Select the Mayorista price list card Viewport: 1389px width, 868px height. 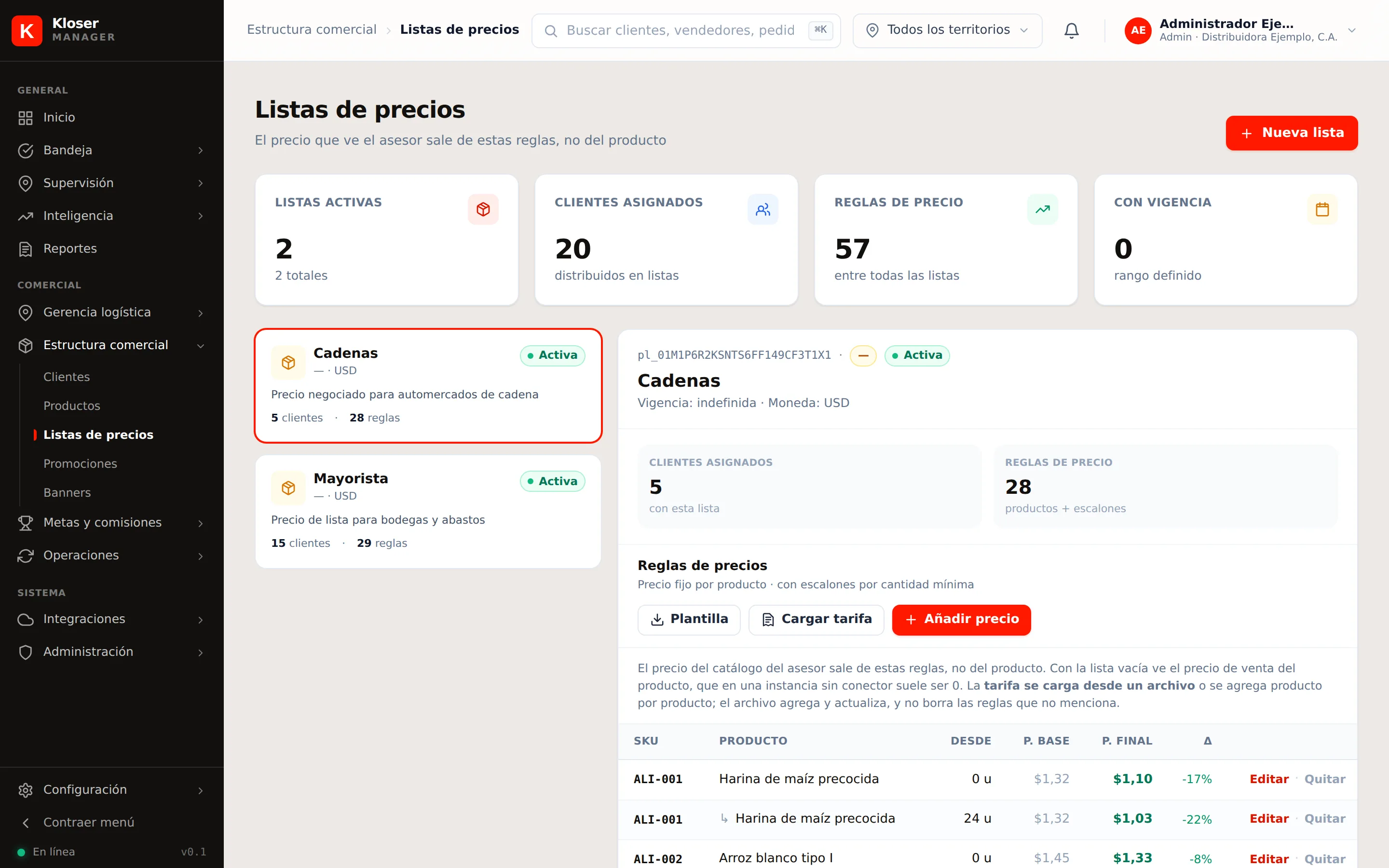tap(428, 512)
